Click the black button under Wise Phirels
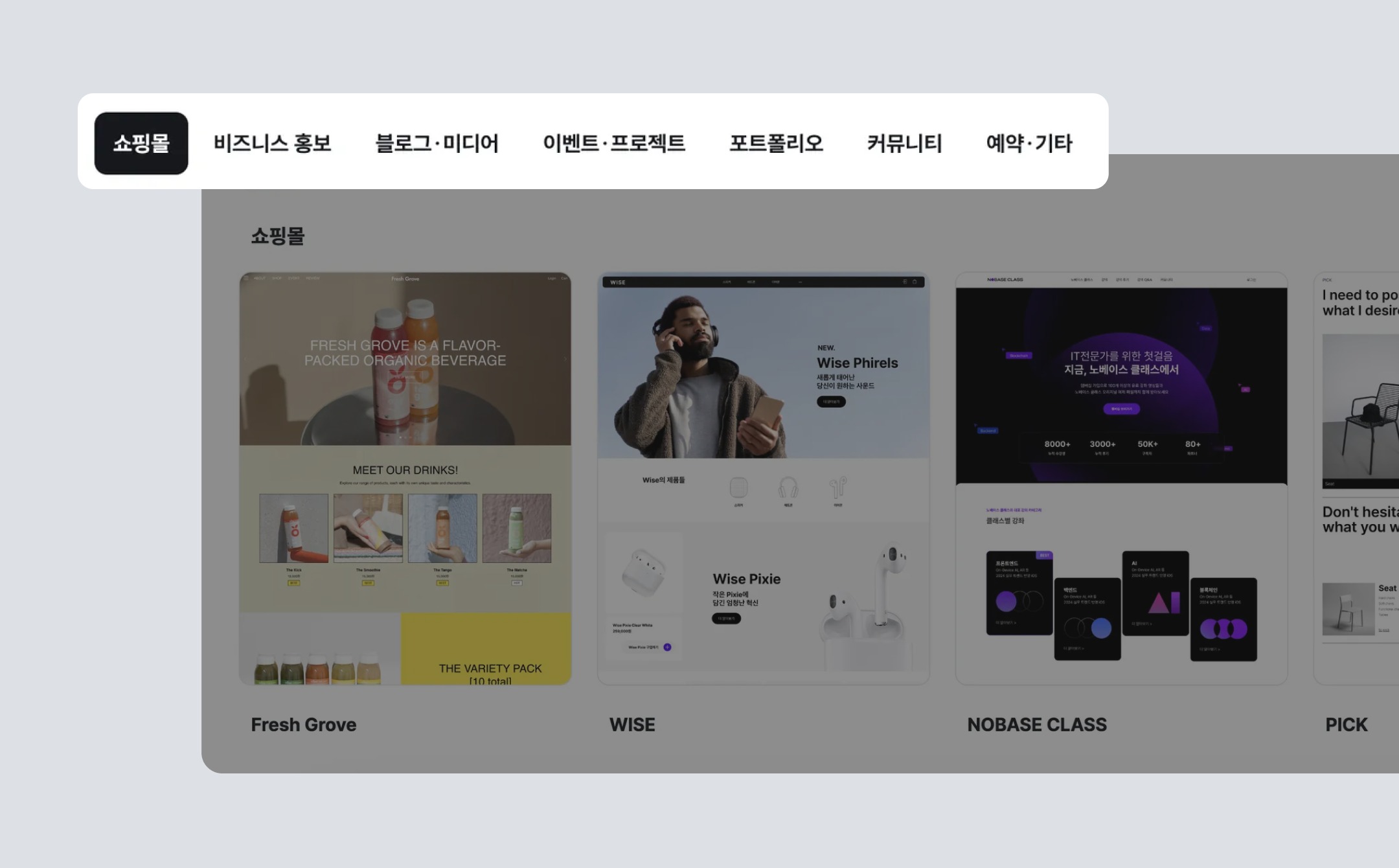The image size is (1399, 868). pyautogui.click(x=831, y=402)
